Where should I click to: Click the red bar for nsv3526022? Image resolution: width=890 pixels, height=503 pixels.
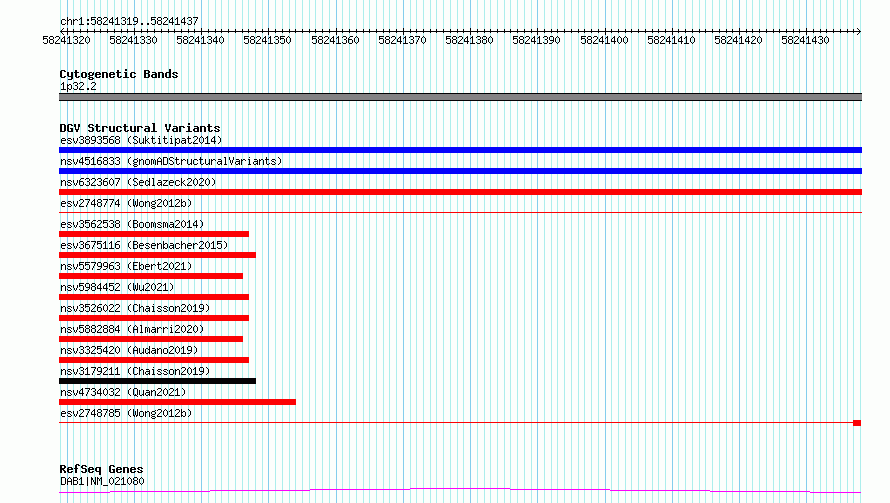click(154, 318)
